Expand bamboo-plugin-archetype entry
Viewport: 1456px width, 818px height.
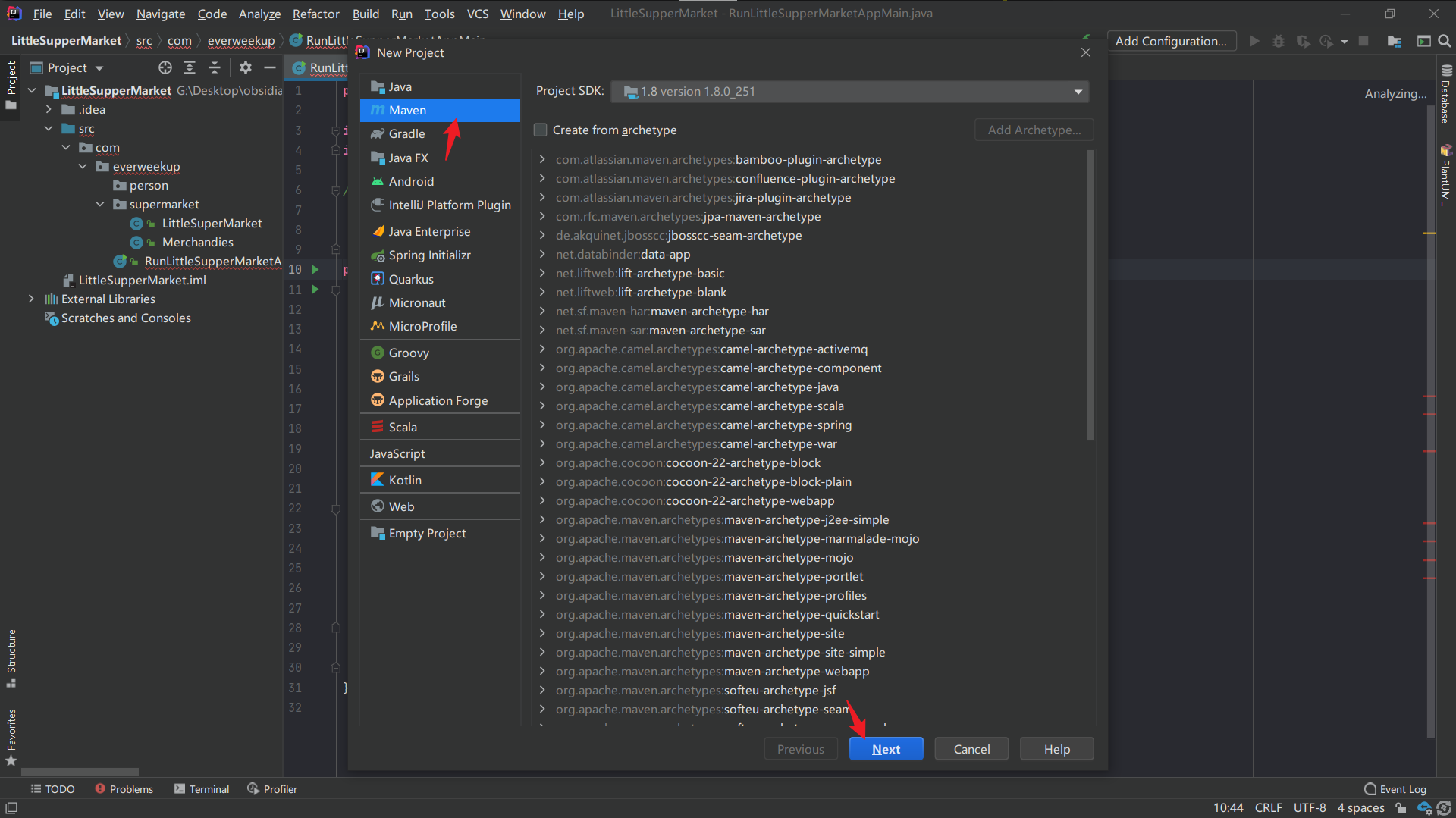[542, 159]
